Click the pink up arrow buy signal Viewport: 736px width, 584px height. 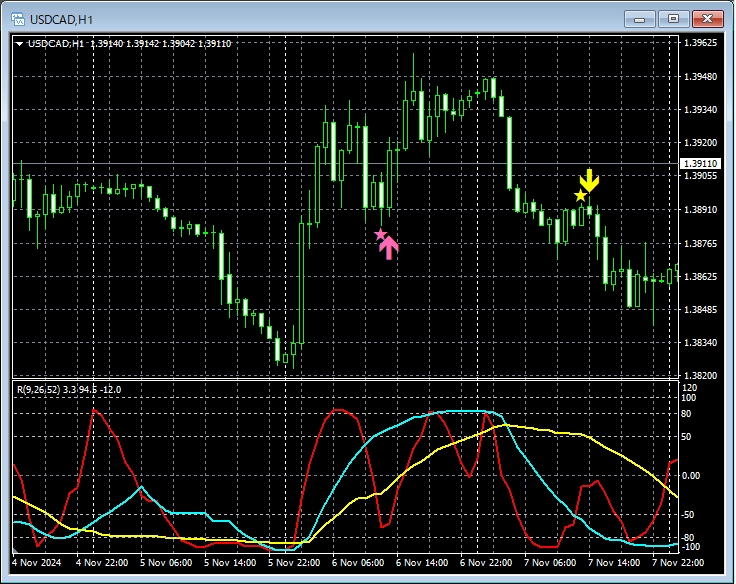(389, 247)
